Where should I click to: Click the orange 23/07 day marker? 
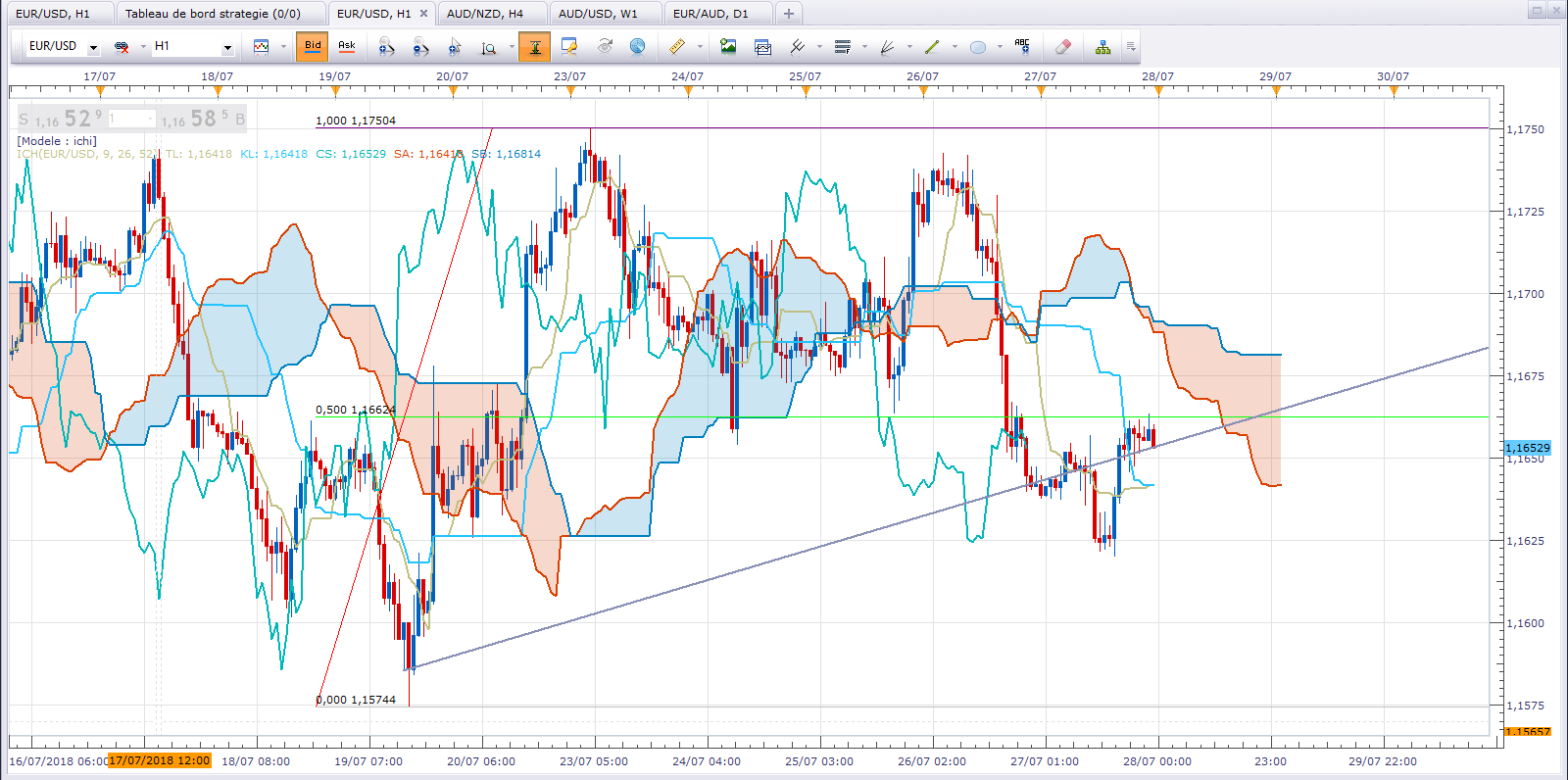pos(570,91)
